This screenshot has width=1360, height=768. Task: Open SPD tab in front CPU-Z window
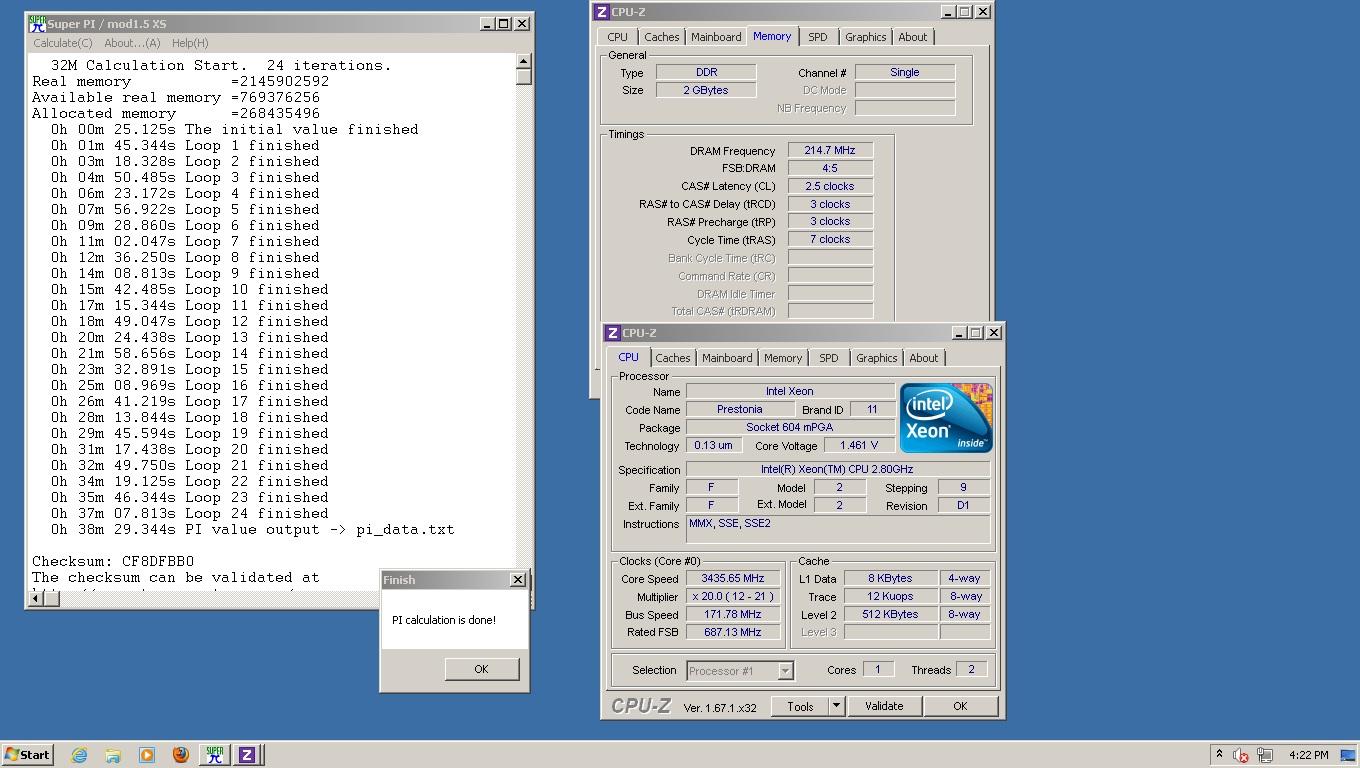tap(829, 358)
